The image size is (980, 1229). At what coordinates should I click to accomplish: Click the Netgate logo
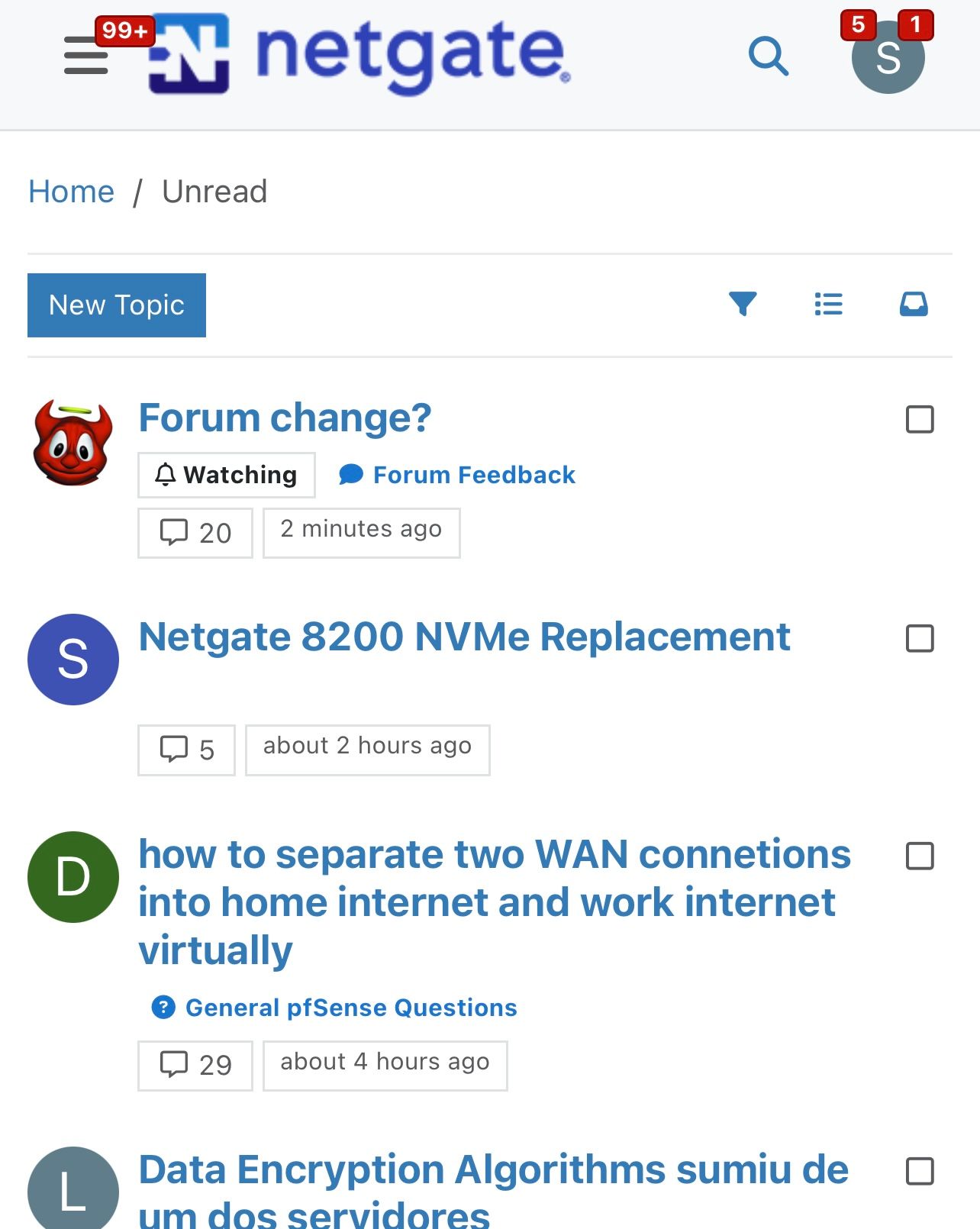pyautogui.click(x=359, y=55)
